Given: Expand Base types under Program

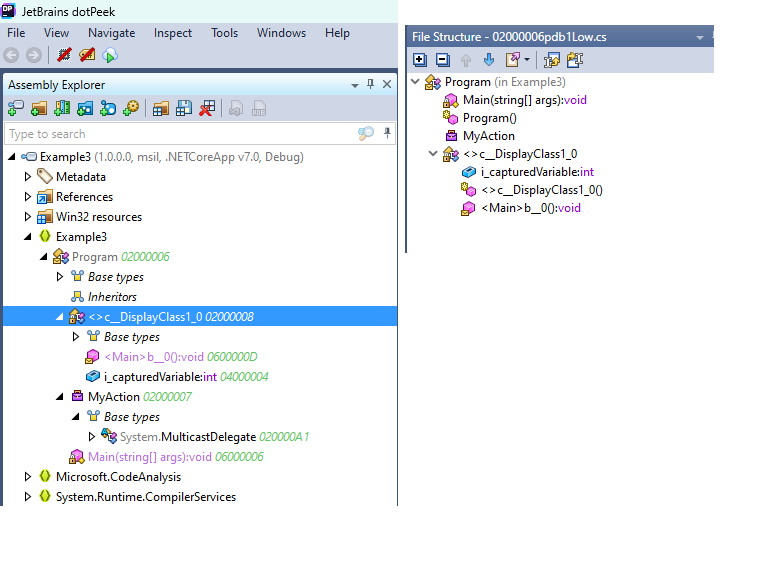Looking at the screenshot, I should [60, 276].
